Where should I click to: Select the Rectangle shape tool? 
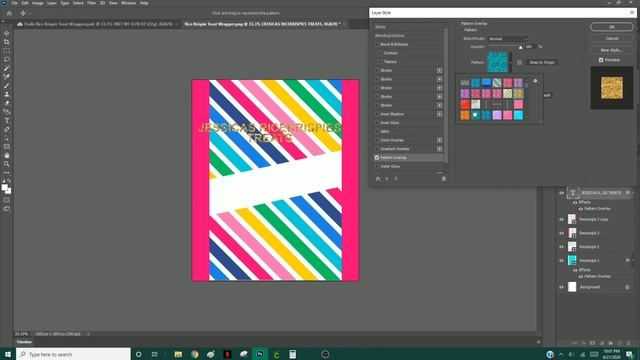click(x=7, y=147)
